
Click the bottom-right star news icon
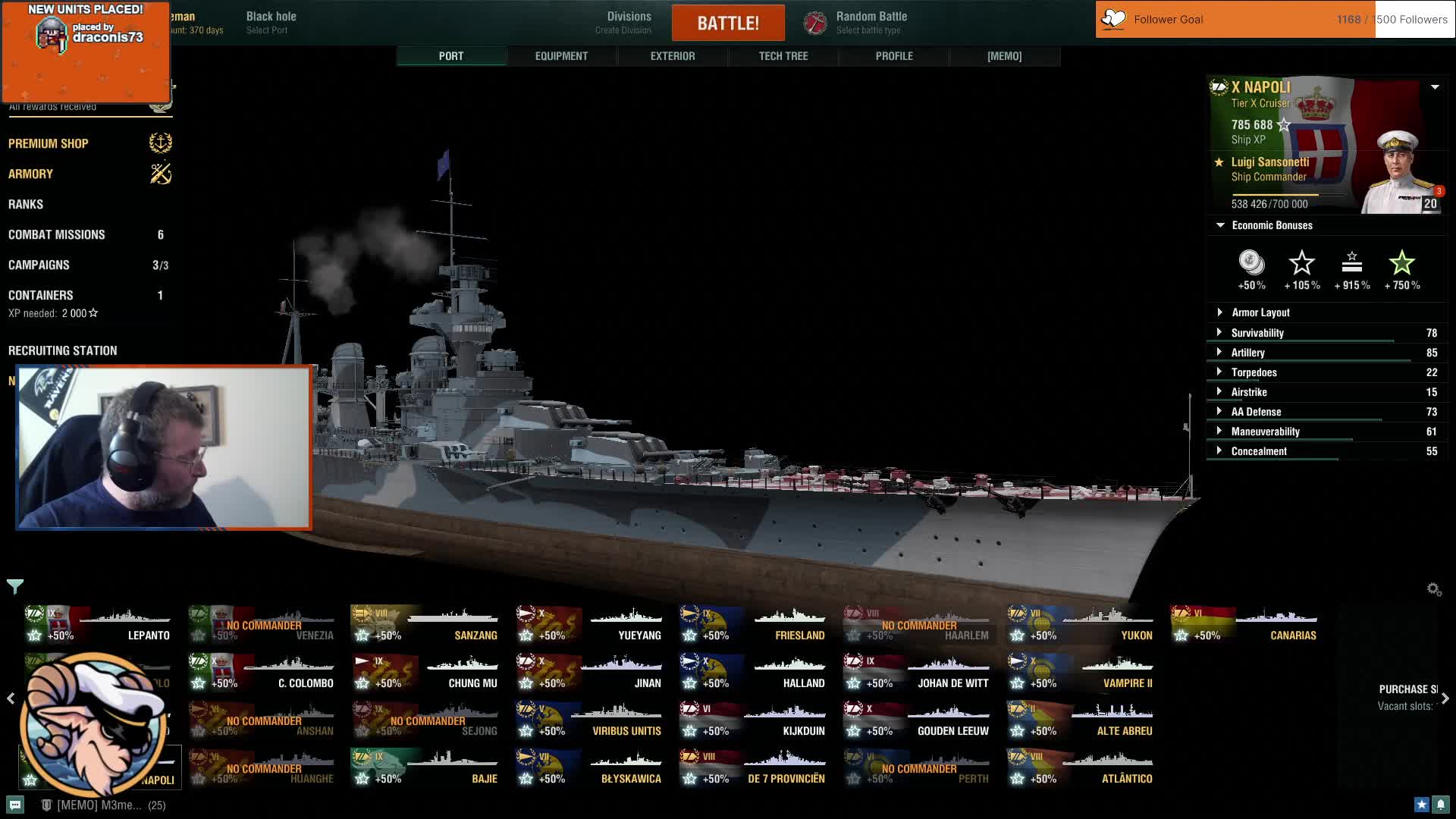(1421, 805)
